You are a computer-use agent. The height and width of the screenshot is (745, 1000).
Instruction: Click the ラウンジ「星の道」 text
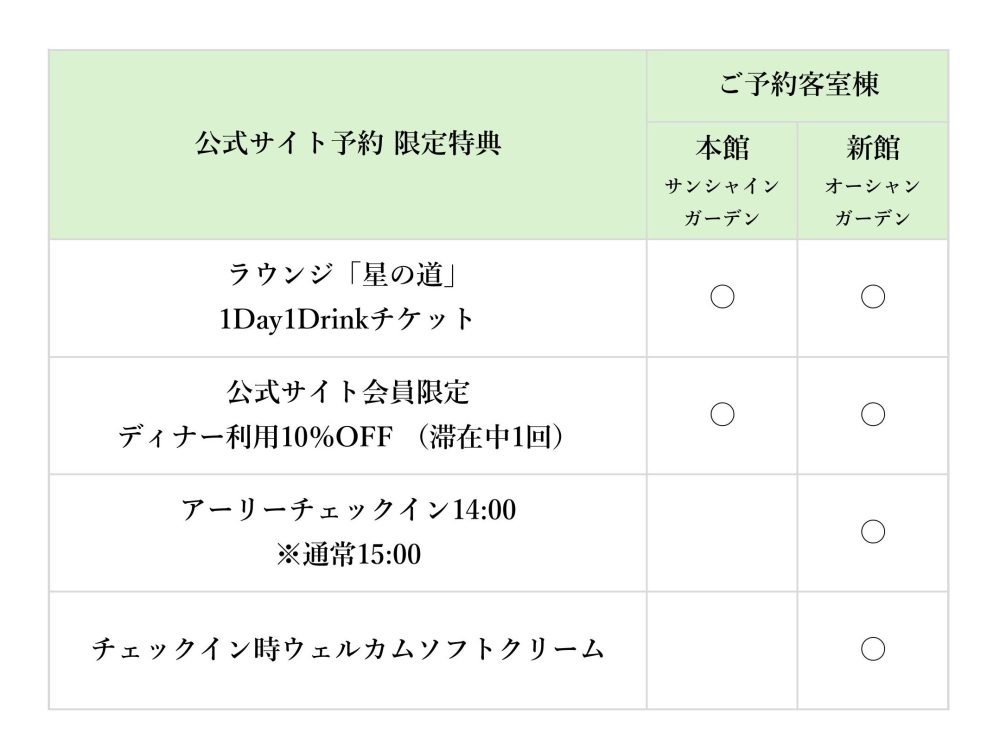pyautogui.click(x=348, y=273)
